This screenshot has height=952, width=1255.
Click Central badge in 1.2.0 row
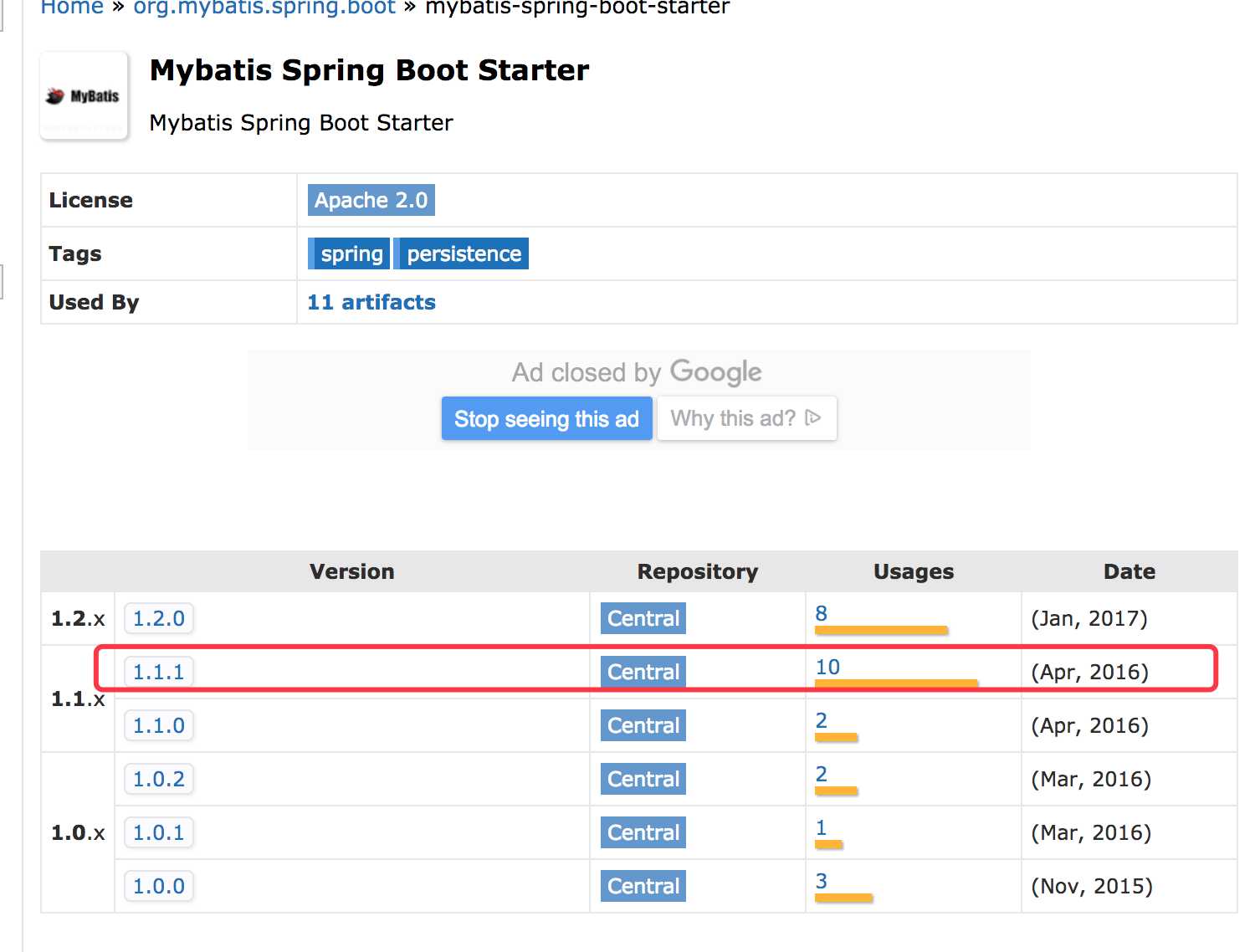pos(643,618)
